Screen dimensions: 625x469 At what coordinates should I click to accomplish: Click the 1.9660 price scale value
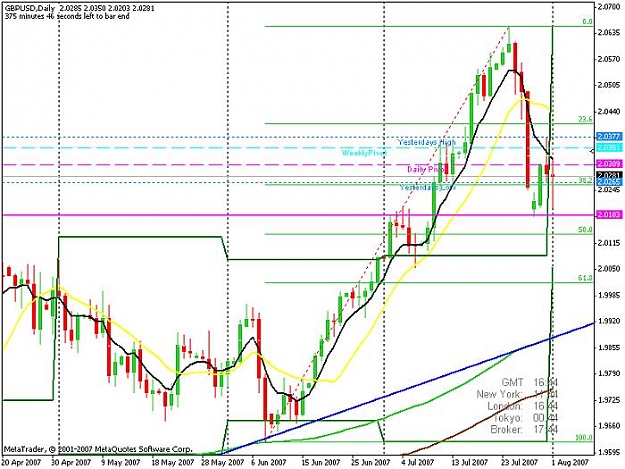pos(610,426)
